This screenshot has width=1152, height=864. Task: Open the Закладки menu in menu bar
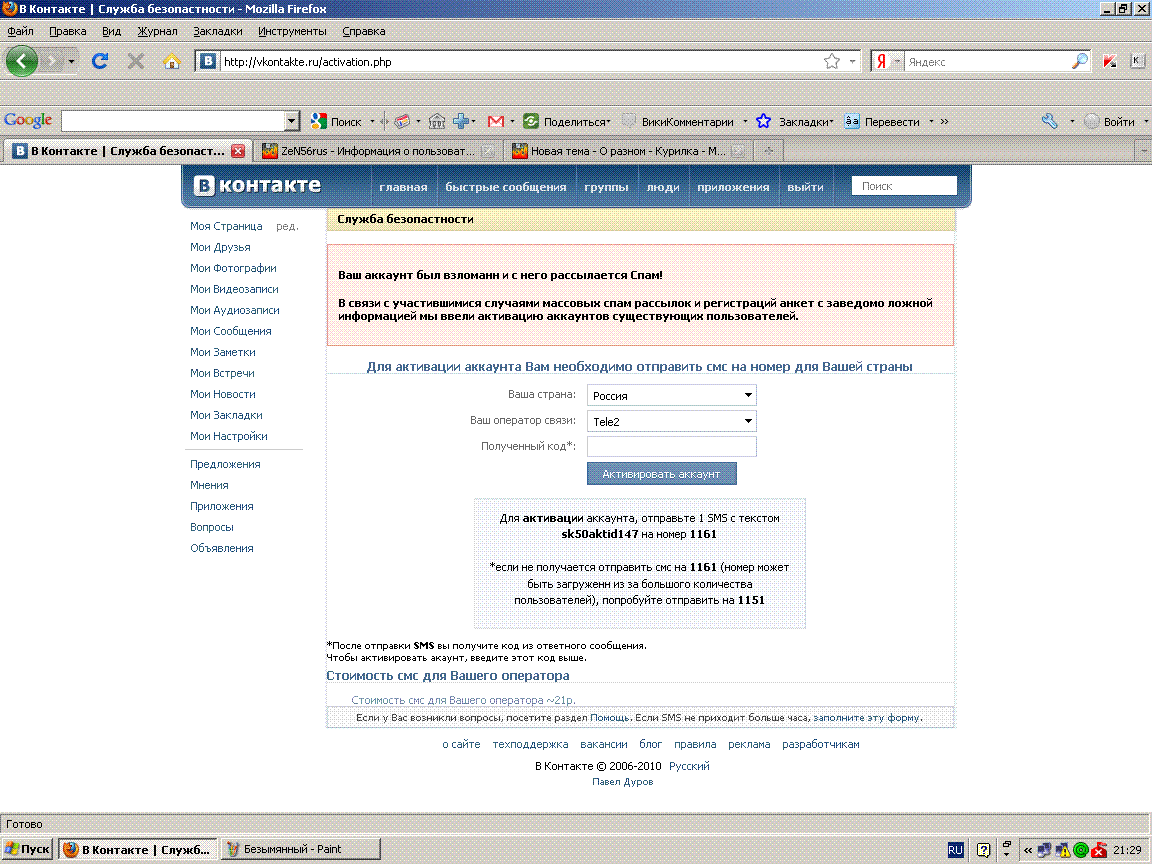217,31
